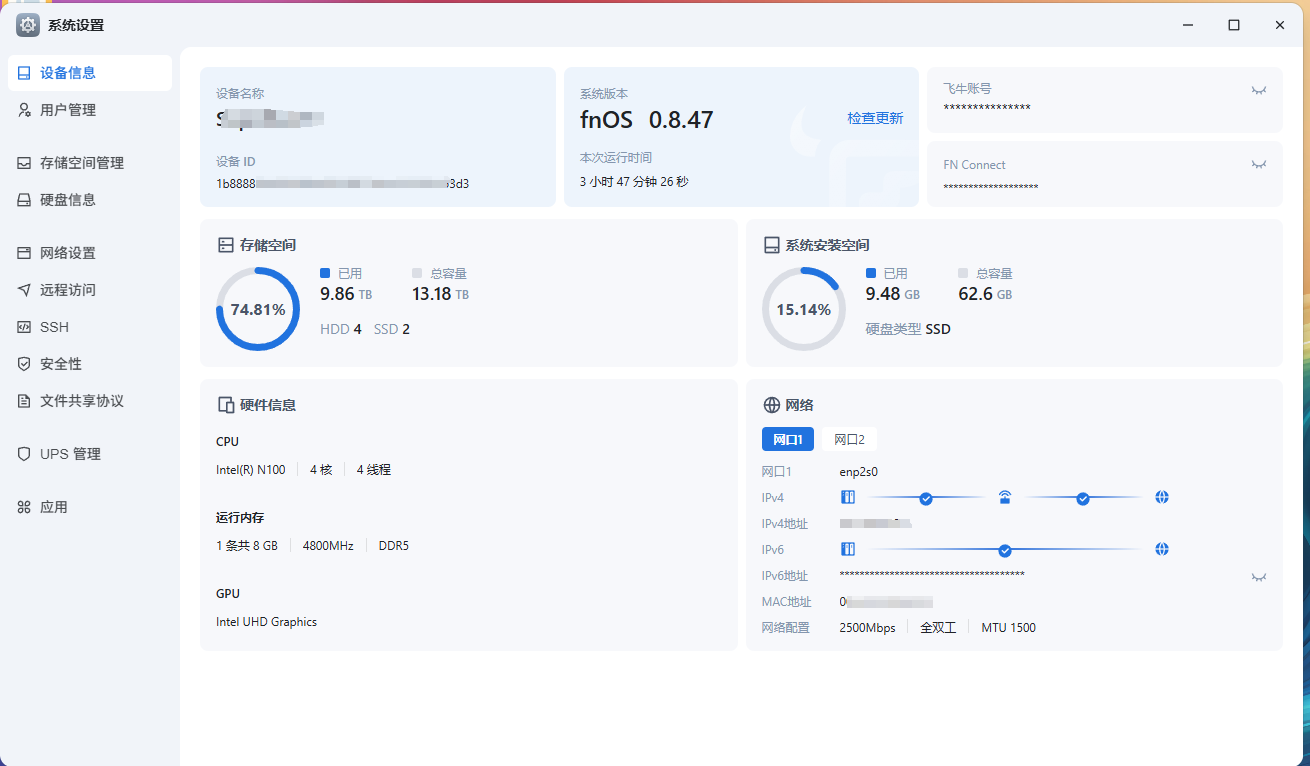The width and height of the screenshot is (1310, 766).
Task: Switch to the 网口1 tab
Action: click(788, 439)
